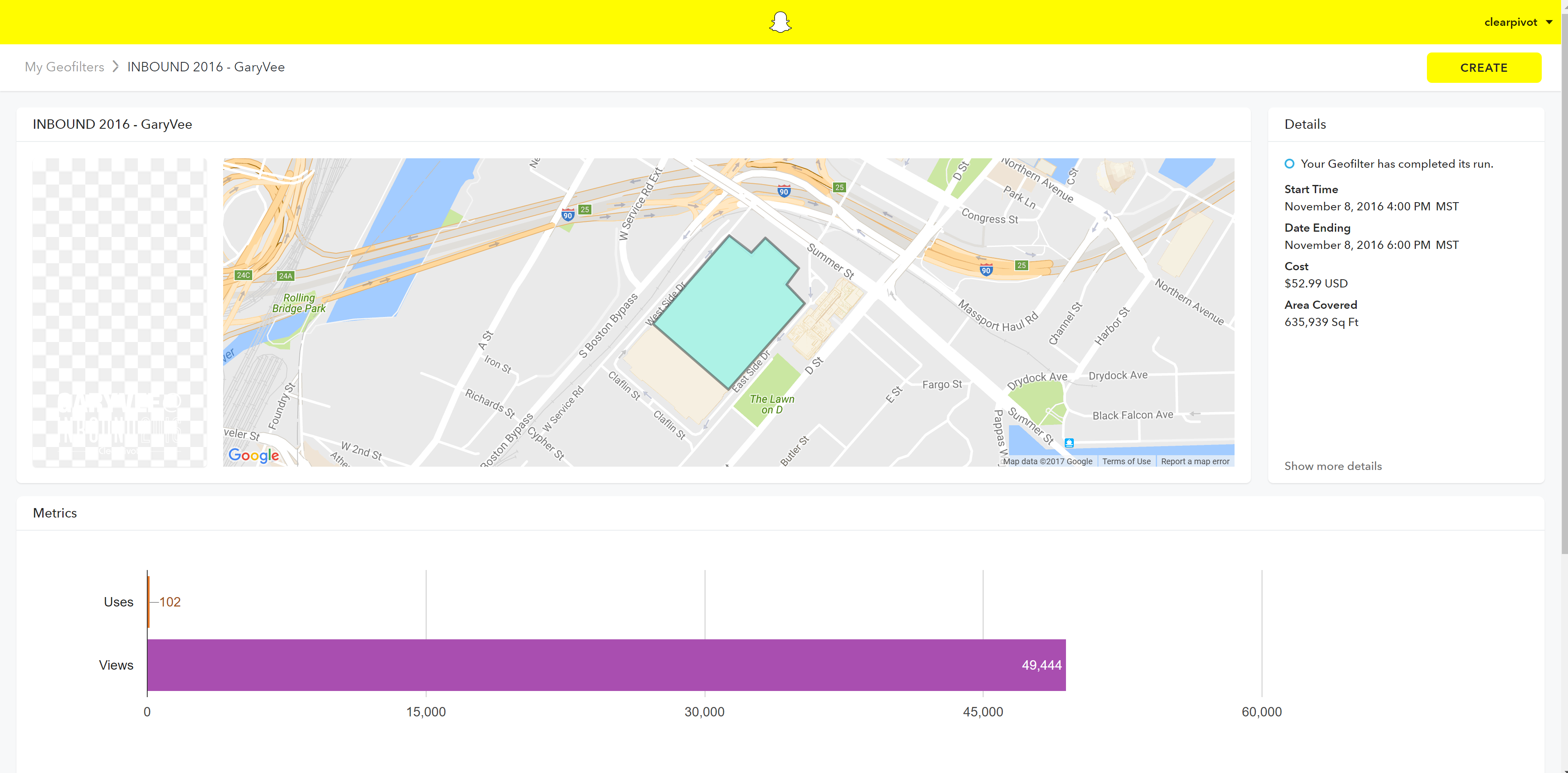This screenshot has width=1568, height=773.
Task: Click the cost value $52.99 USD
Action: click(1315, 283)
